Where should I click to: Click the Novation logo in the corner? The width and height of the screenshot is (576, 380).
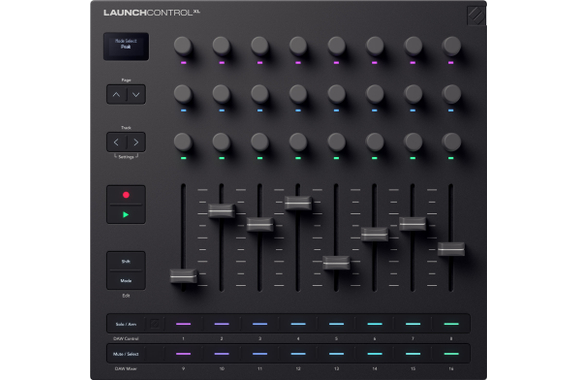click(476, 16)
